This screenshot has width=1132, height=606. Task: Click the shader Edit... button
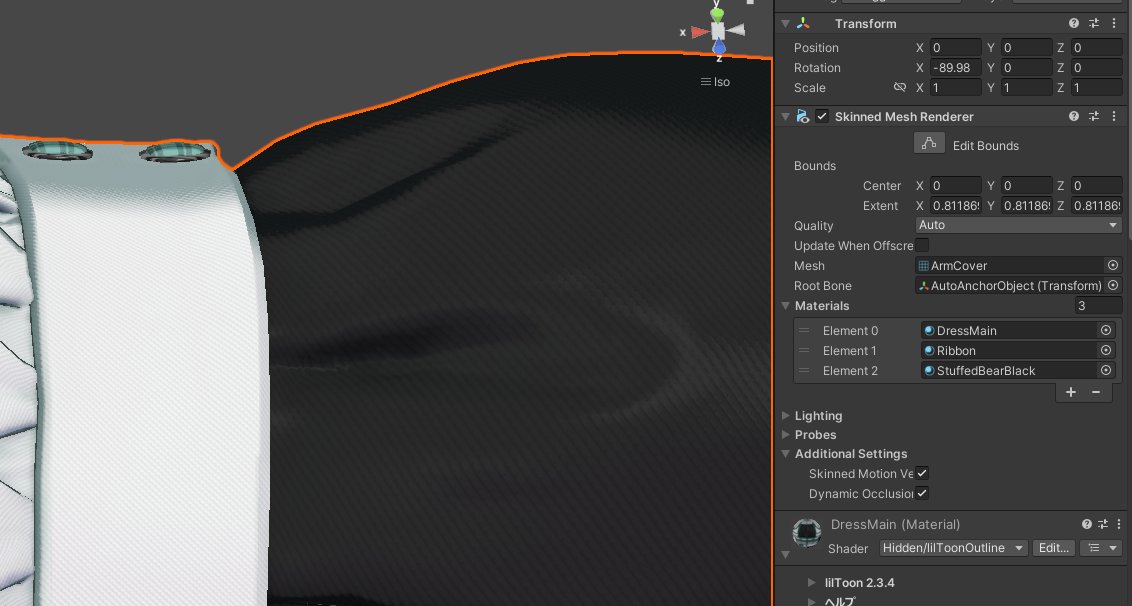tap(1053, 548)
